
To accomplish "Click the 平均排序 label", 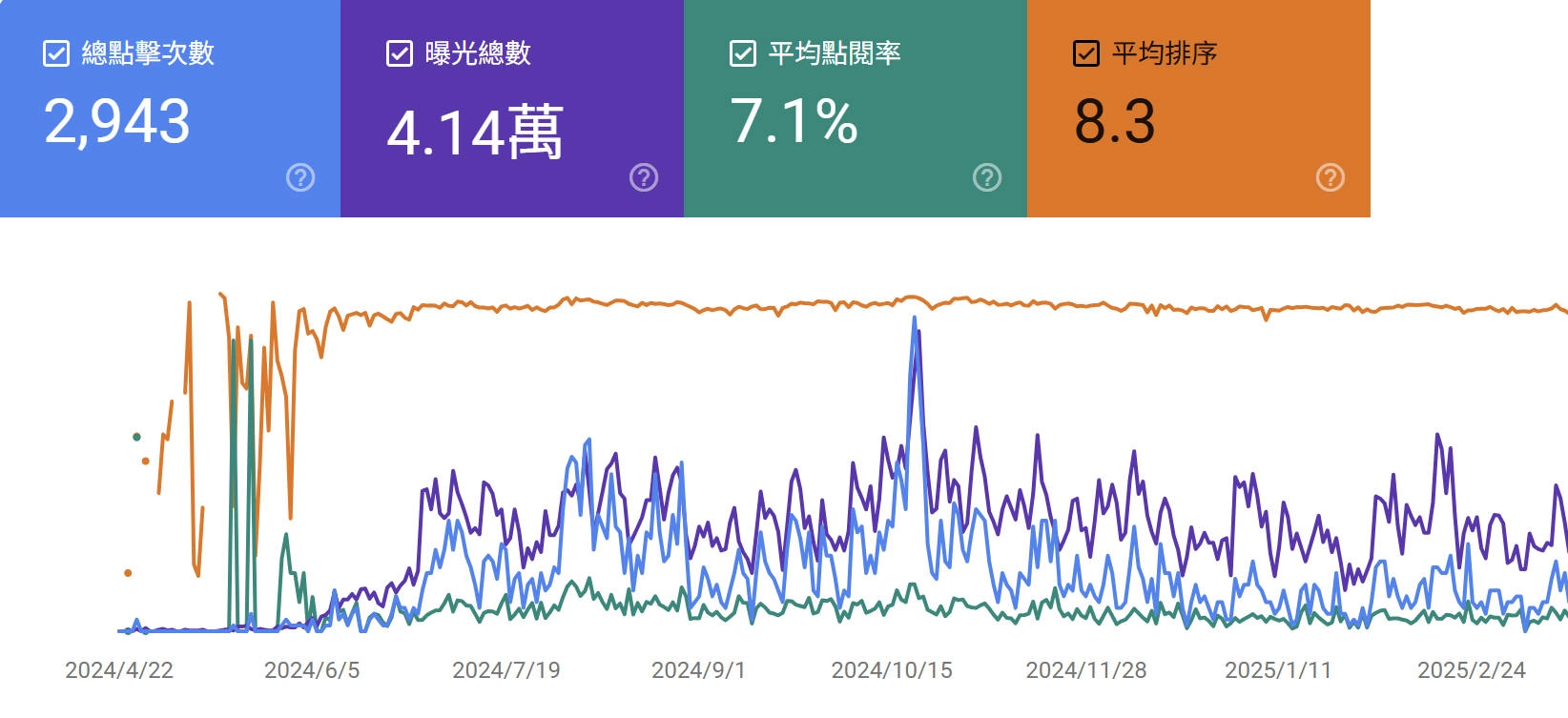I will click(x=1165, y=53).
